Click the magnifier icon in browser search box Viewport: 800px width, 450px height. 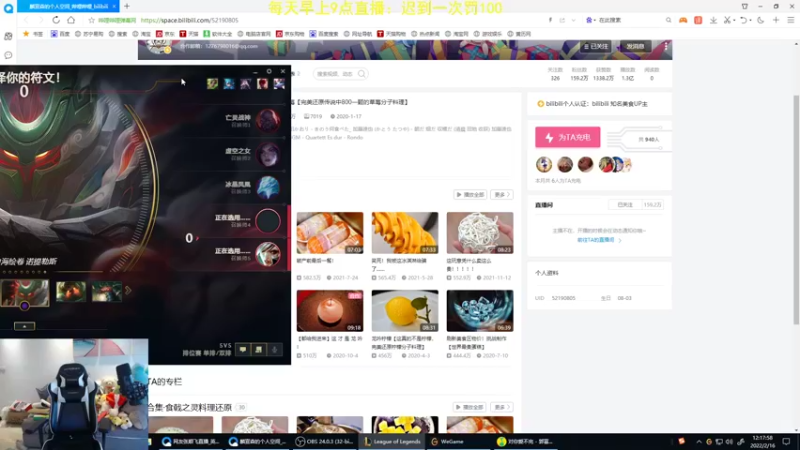668,20
